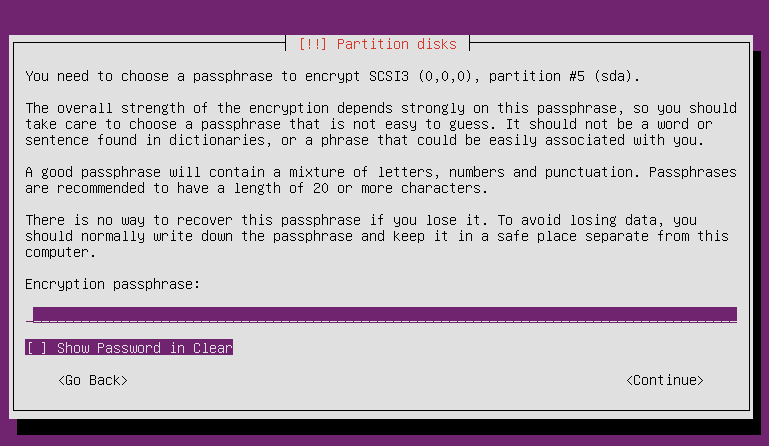769x446 pixels.
Task: Click the Partition disks dialog title
Action: coord(378,44)
